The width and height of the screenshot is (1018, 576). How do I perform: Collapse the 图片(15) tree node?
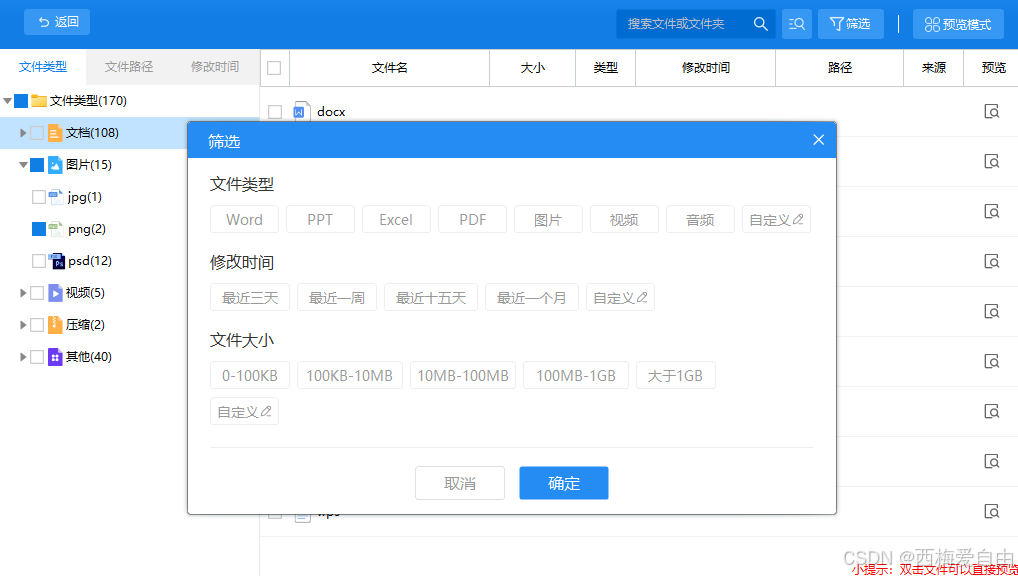23,165
